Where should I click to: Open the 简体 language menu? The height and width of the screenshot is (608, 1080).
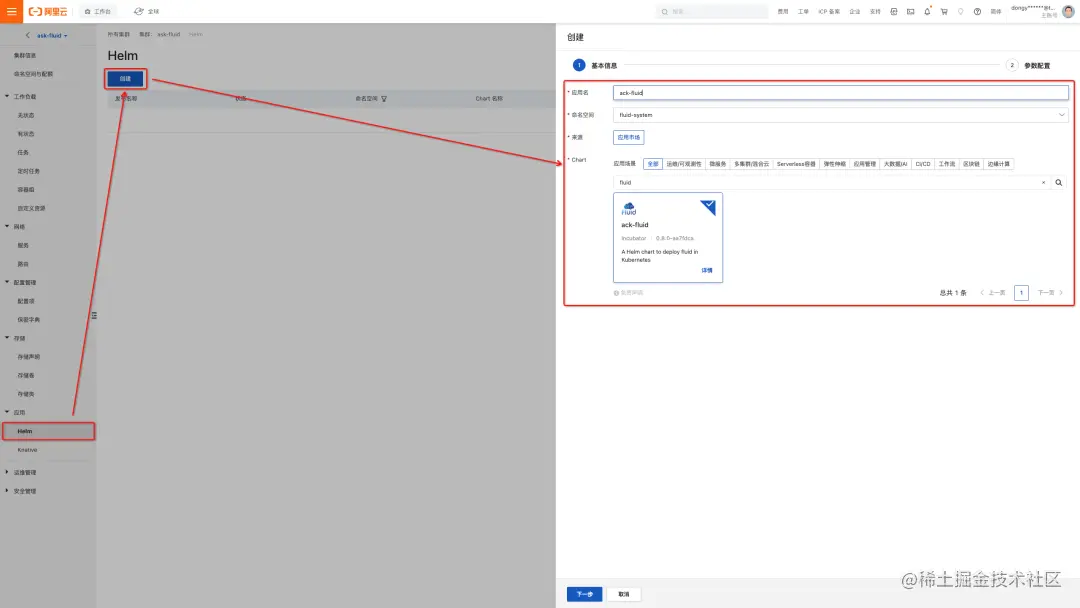point(996,11)
